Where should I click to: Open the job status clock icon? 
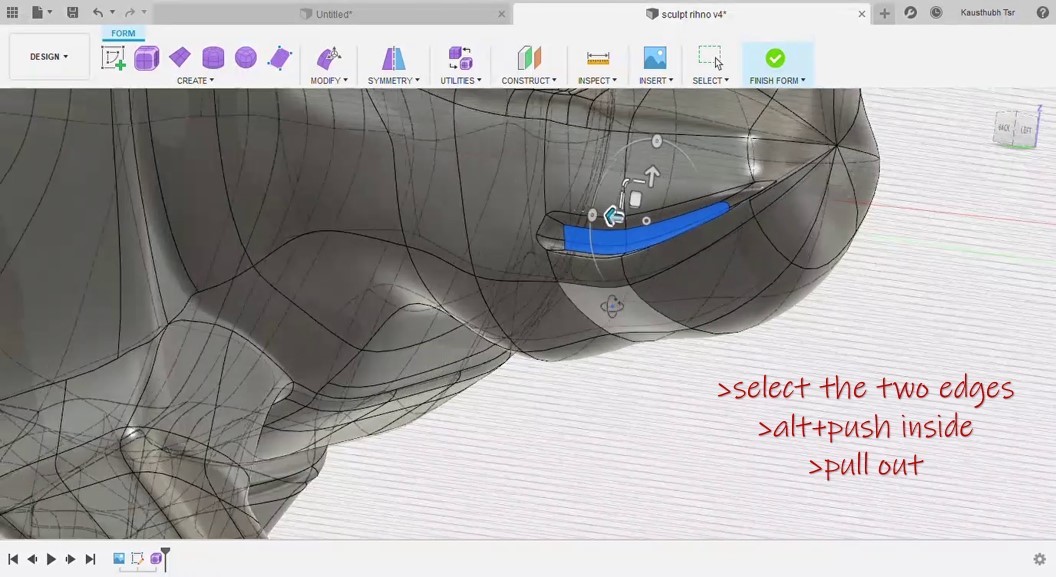point(936,13)
